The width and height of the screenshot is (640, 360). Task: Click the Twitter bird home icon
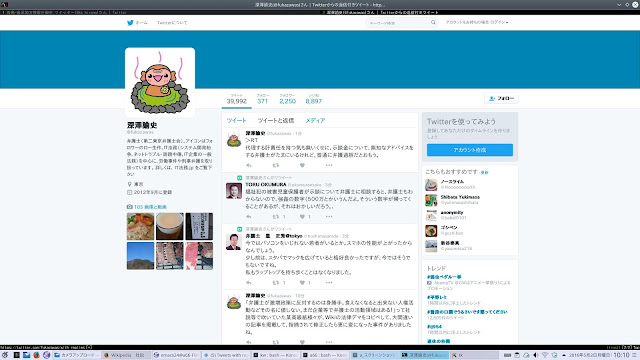[130, 23]
